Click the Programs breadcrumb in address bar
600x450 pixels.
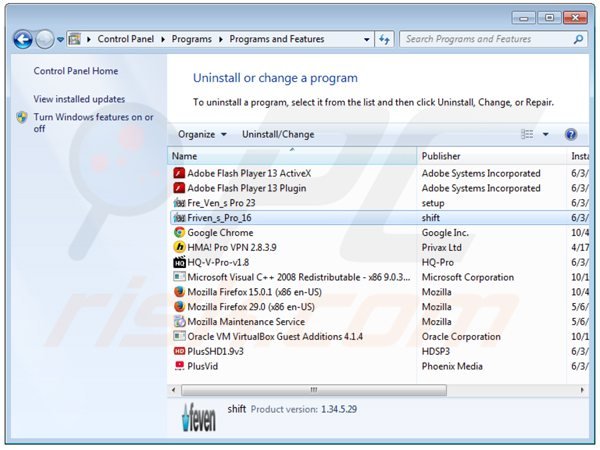click(x=190, y=39)
